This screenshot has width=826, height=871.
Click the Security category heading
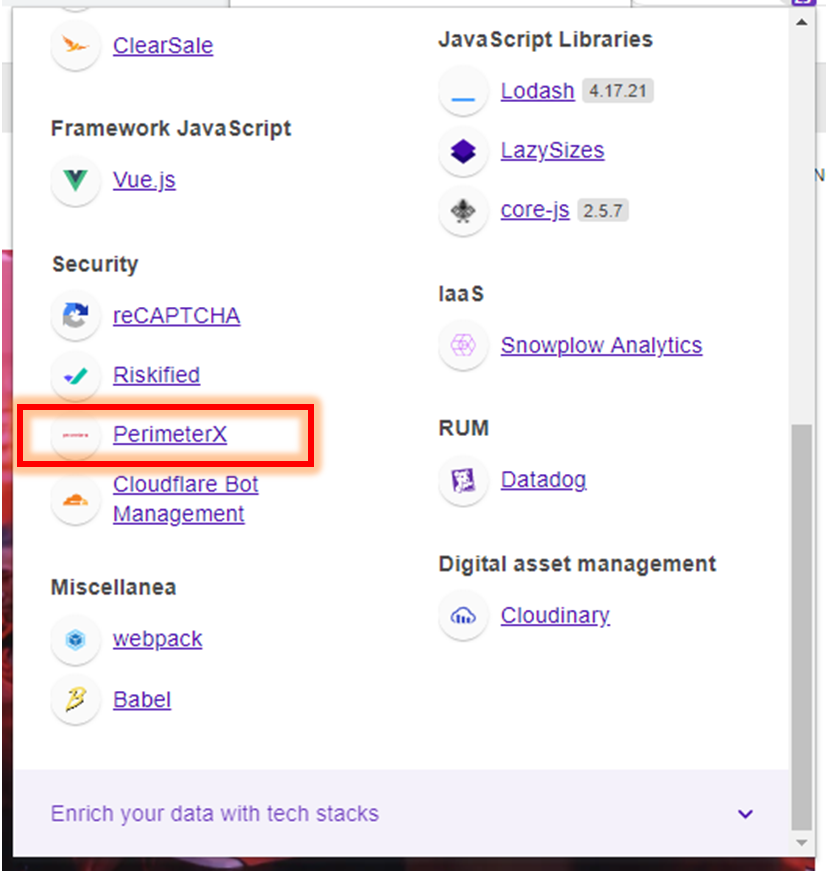95,264
